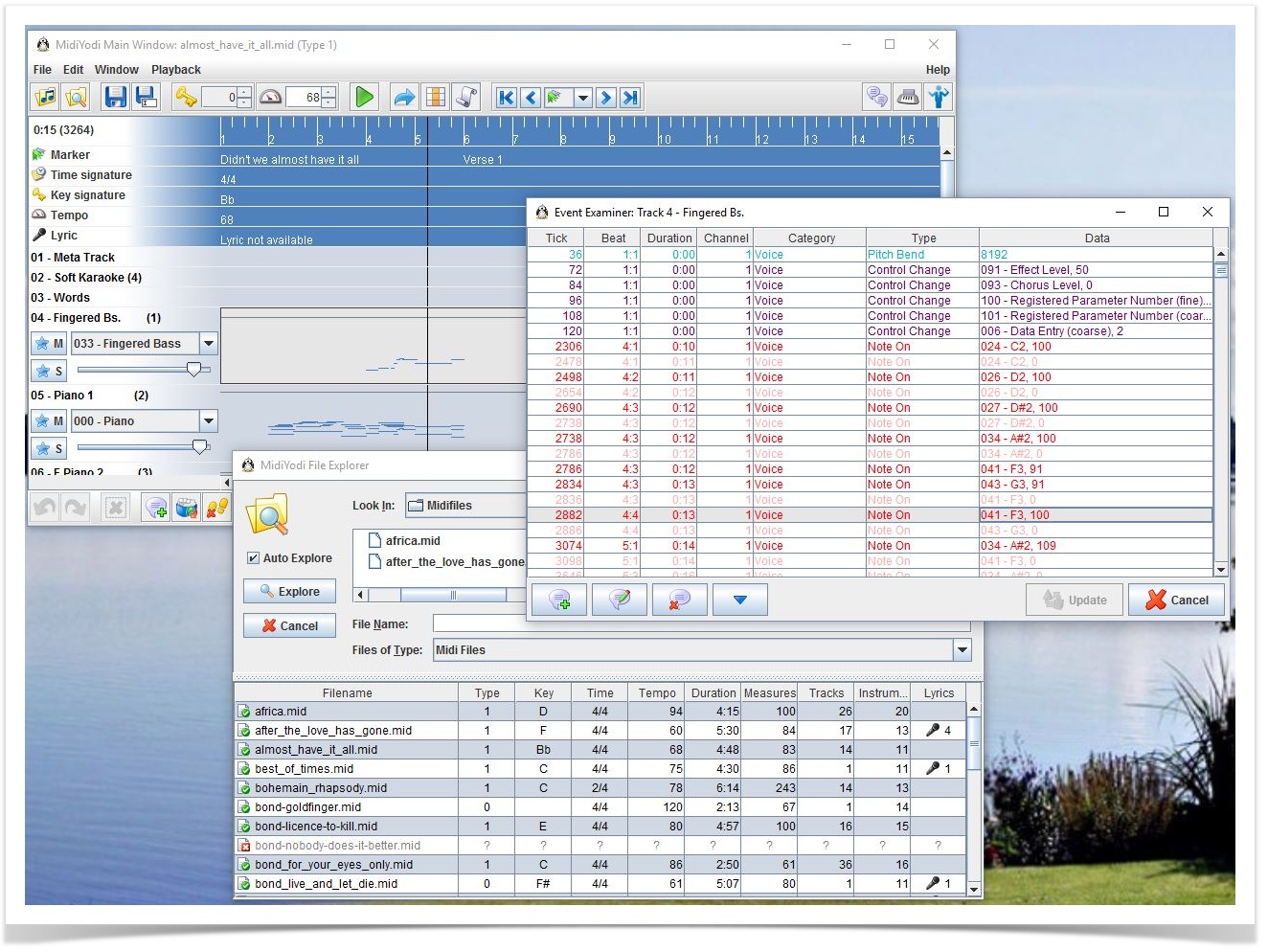Add a new event in Event Examiner
Screen dimensions: 1268x952
(559, 601)
